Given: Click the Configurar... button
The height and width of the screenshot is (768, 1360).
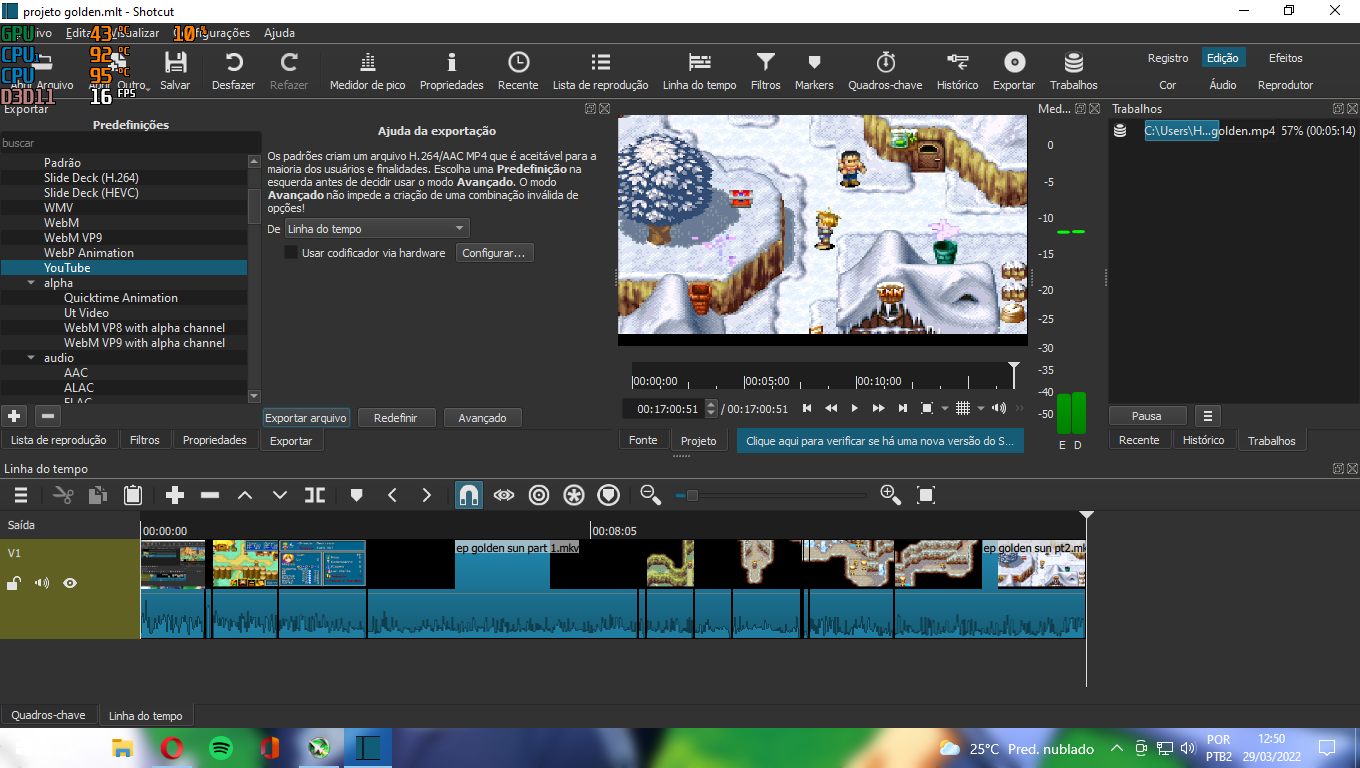Looking at the screenshot, I should 494,253.
